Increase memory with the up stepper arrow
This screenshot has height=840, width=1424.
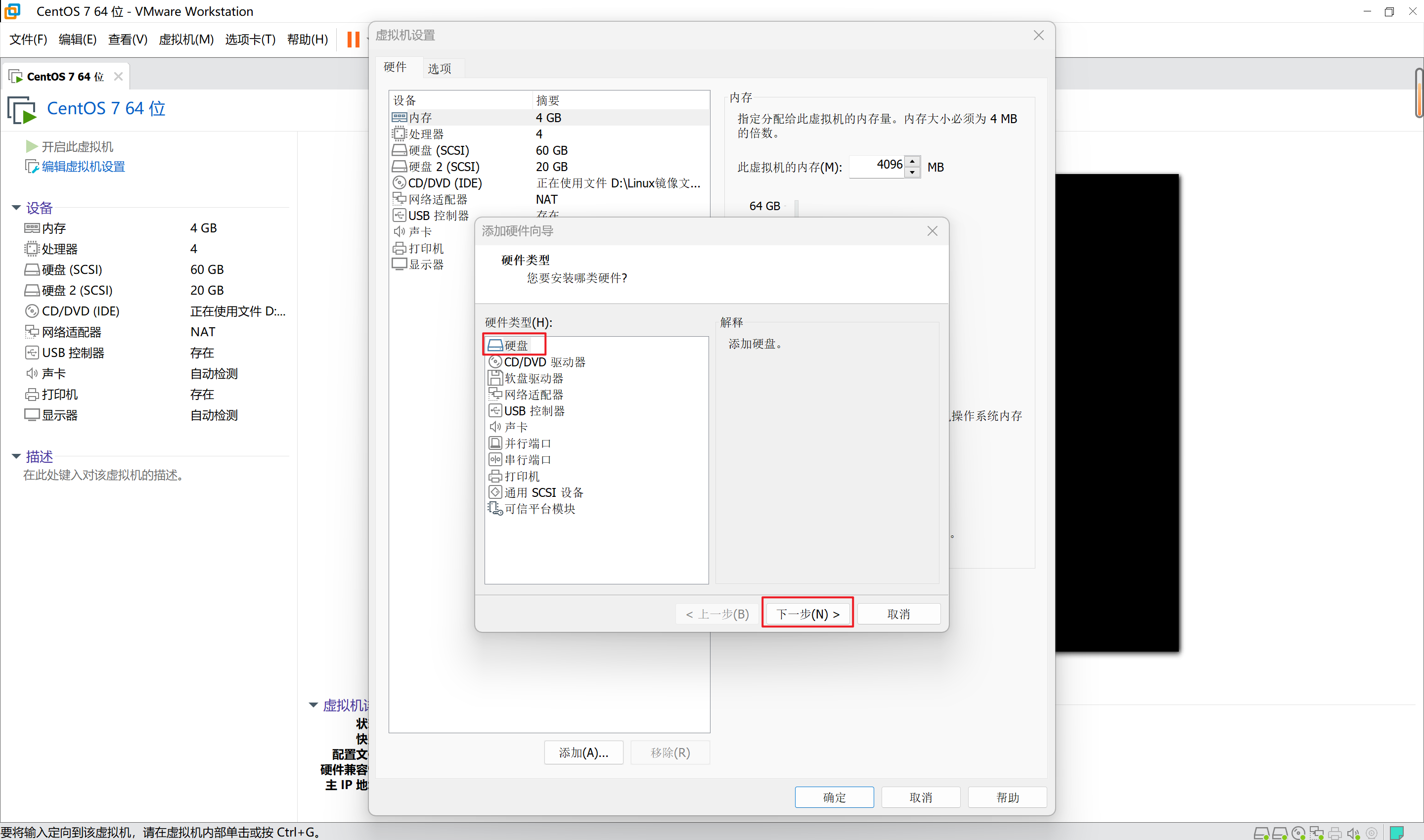pos(912,161)
